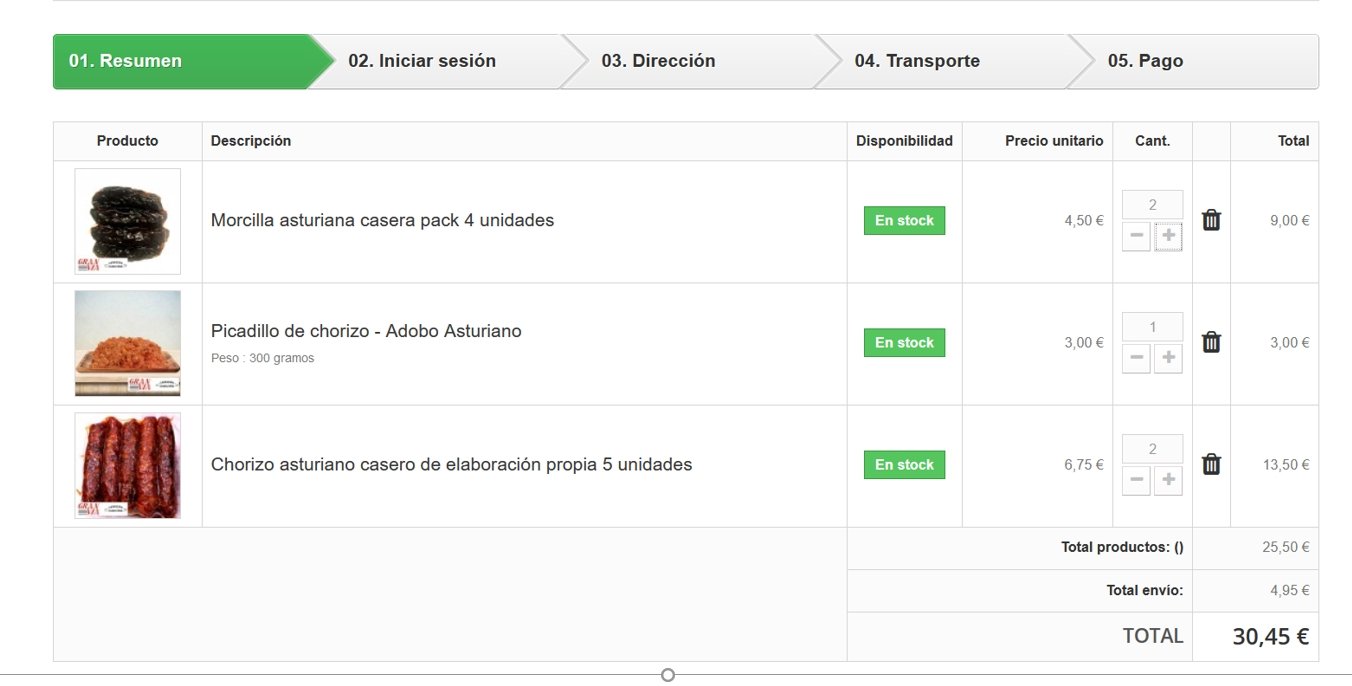This screenshot has width=1352, height=686.
Task: Open Chorizo asturiano casero product link
Action: click(x=451, y=464)
